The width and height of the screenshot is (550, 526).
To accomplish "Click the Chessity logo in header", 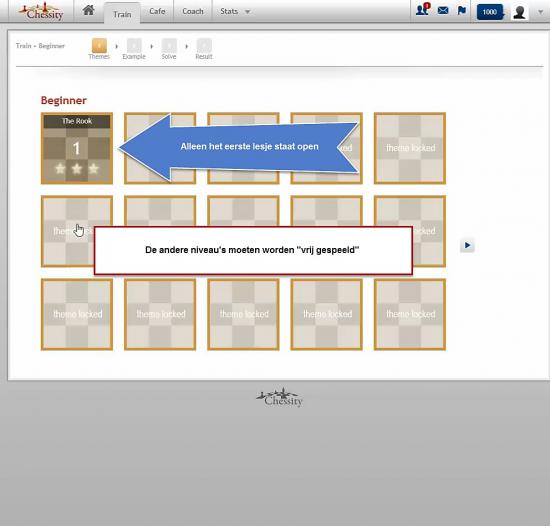I will pos(41,12).
